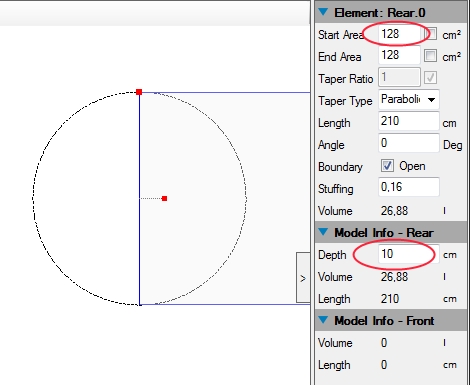Click the Boundary label
The width and height of the screenshot is (470, 385).
tap(340, 167)
